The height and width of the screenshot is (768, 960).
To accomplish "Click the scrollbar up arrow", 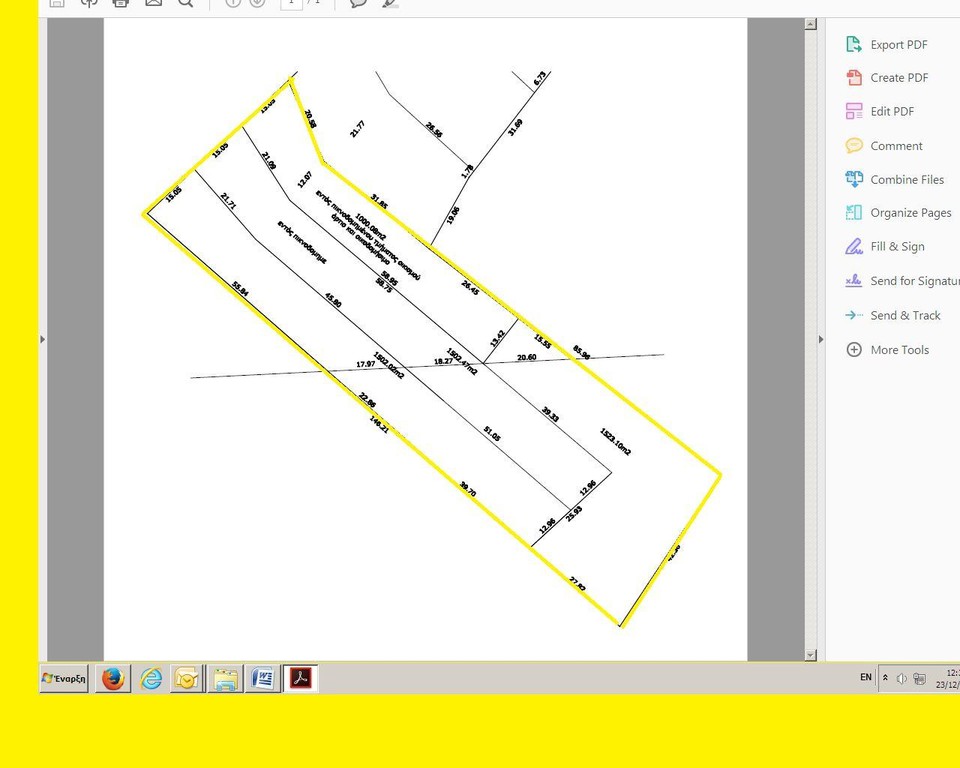I will [810, 24].
